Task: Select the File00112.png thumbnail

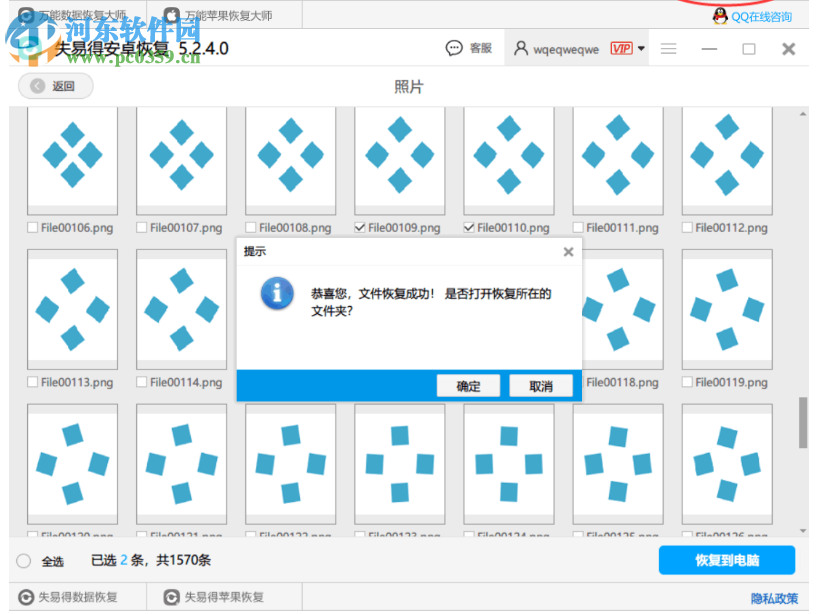Action: (727, 160)
